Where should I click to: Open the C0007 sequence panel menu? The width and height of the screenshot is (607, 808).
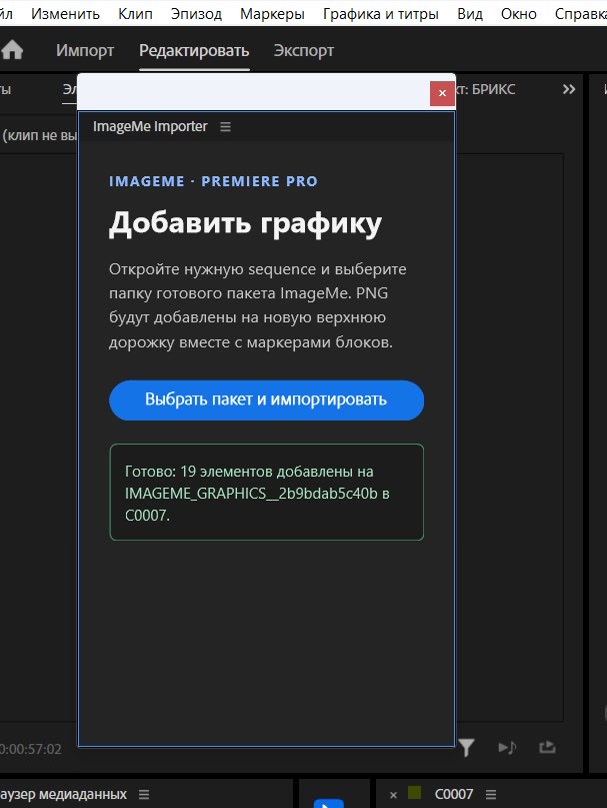coord(491,794)
